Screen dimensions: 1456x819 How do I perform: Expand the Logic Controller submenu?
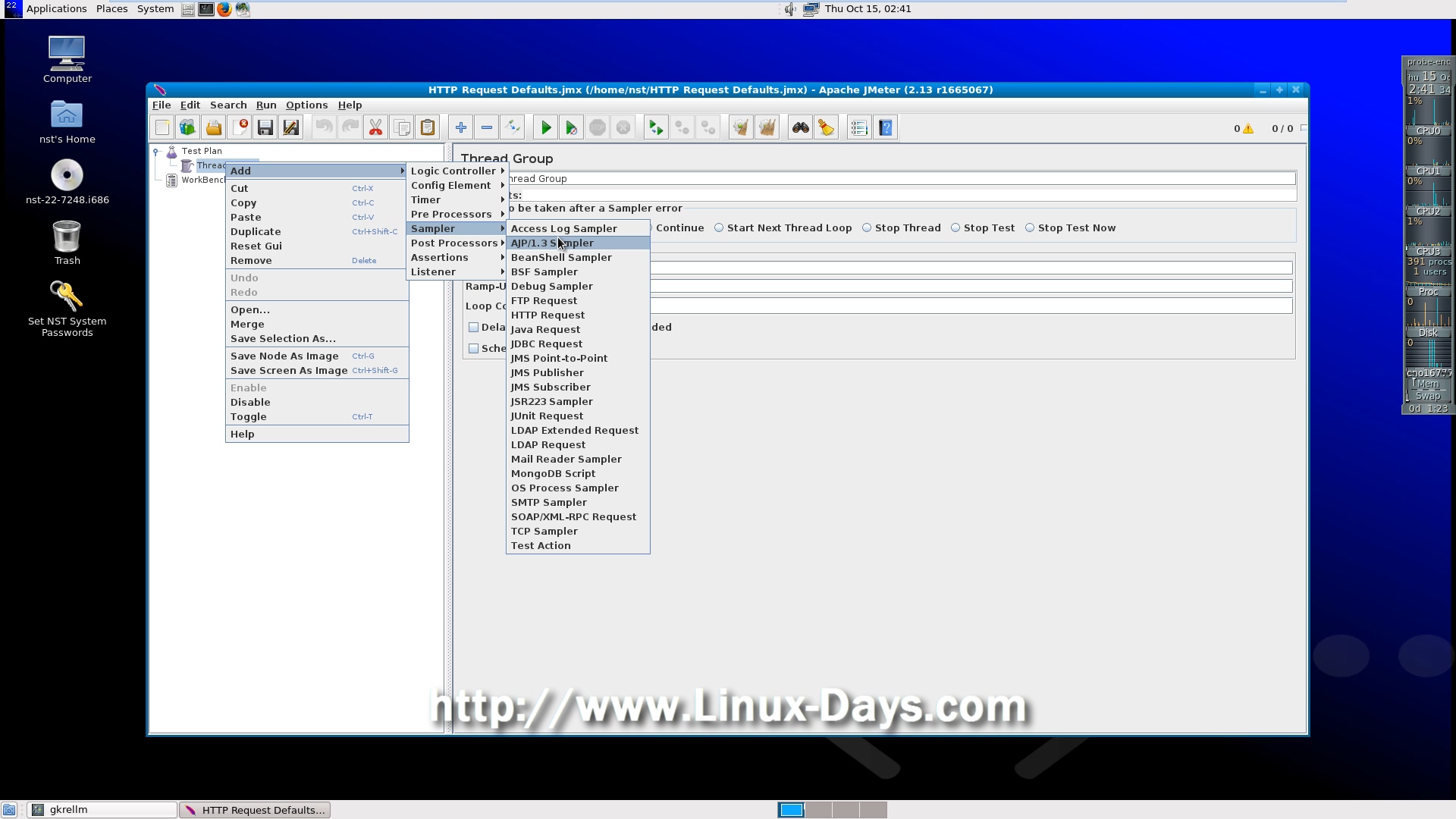(457, 171)
